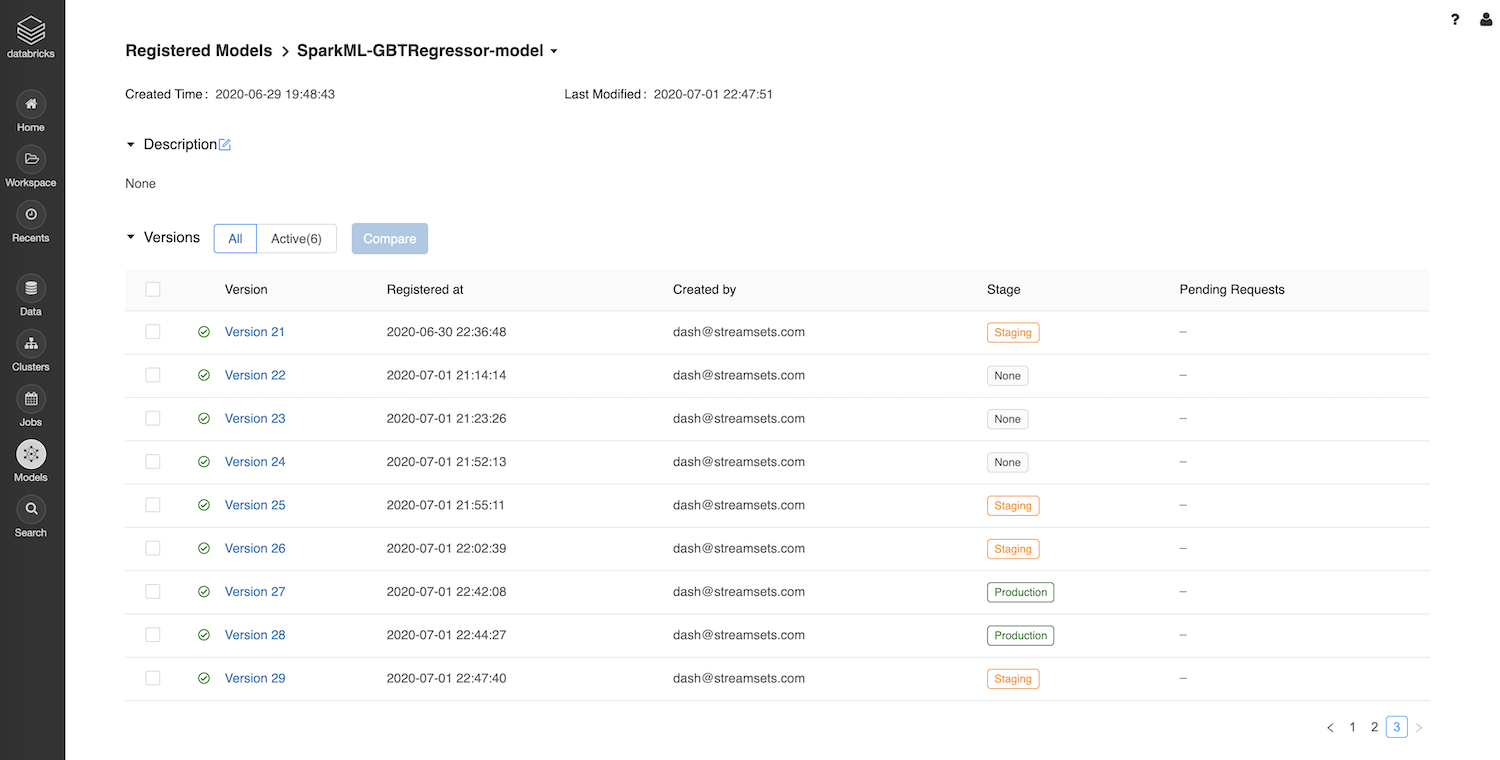Open the user account icon

coord(1486,19)
